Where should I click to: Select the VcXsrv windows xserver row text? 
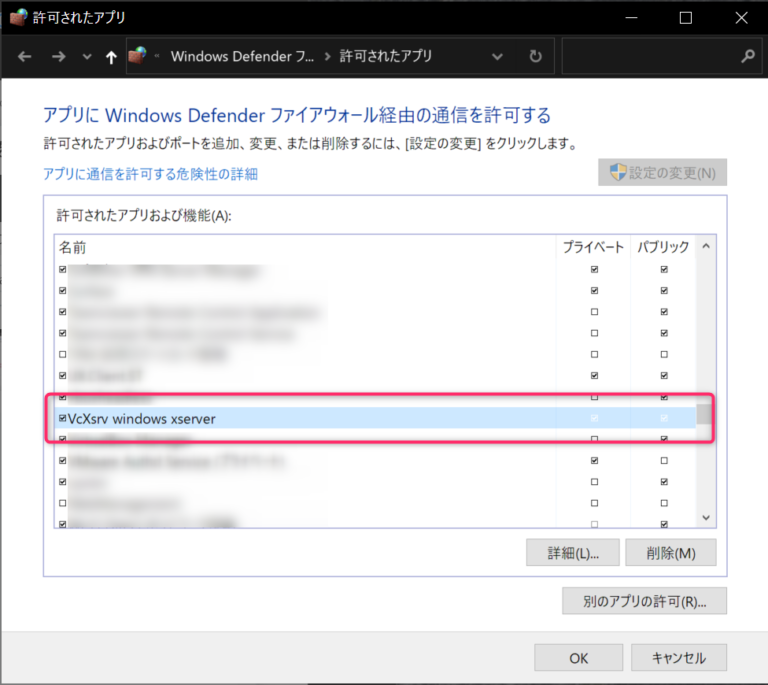(x=142, y=419)
